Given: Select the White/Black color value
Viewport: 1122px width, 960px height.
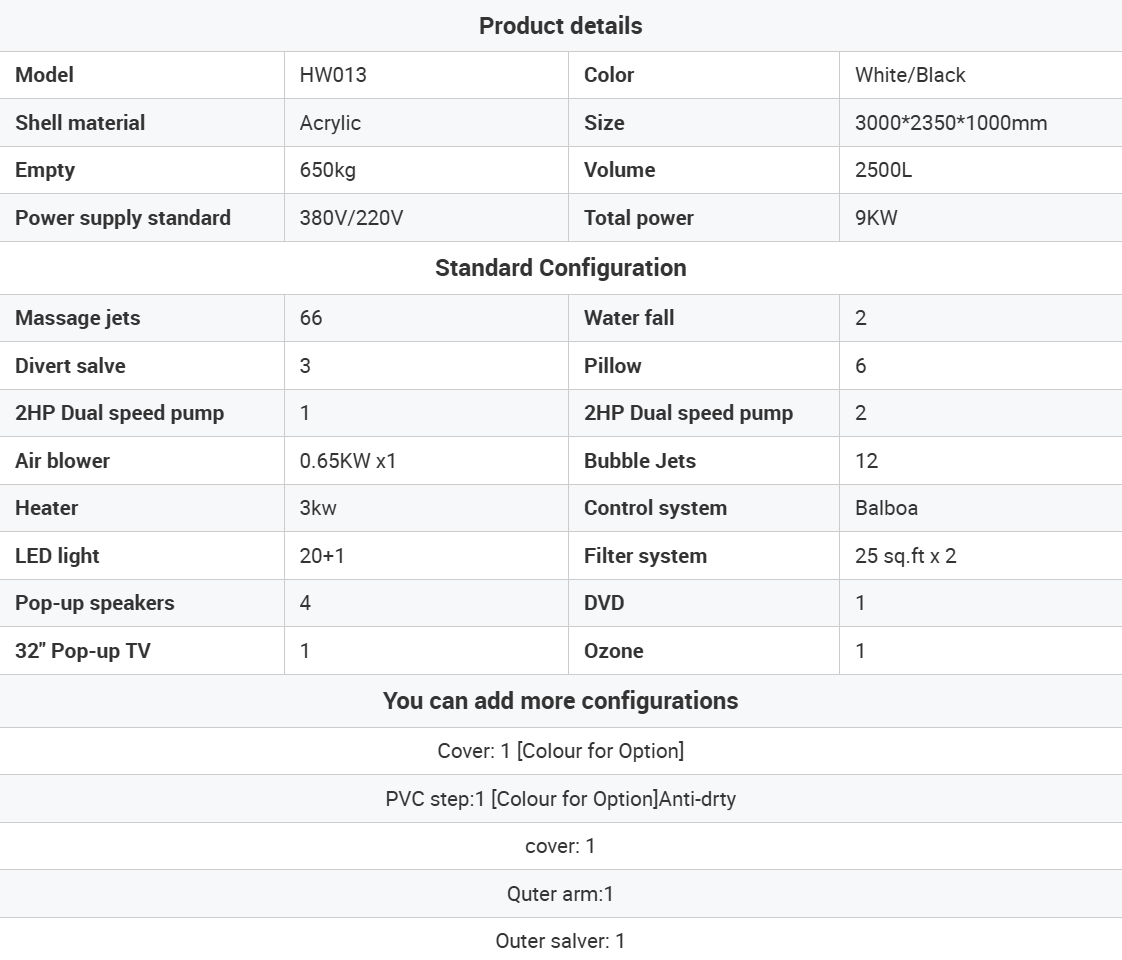Looking at the screenshot, I should [910, 75].
